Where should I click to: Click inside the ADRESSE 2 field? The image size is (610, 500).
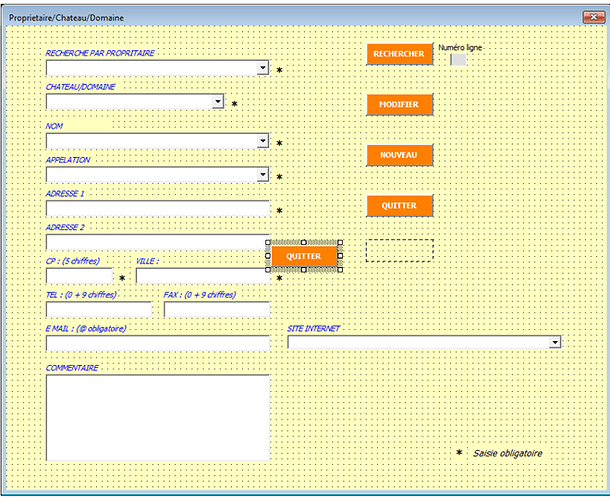[x=158, y=242]
